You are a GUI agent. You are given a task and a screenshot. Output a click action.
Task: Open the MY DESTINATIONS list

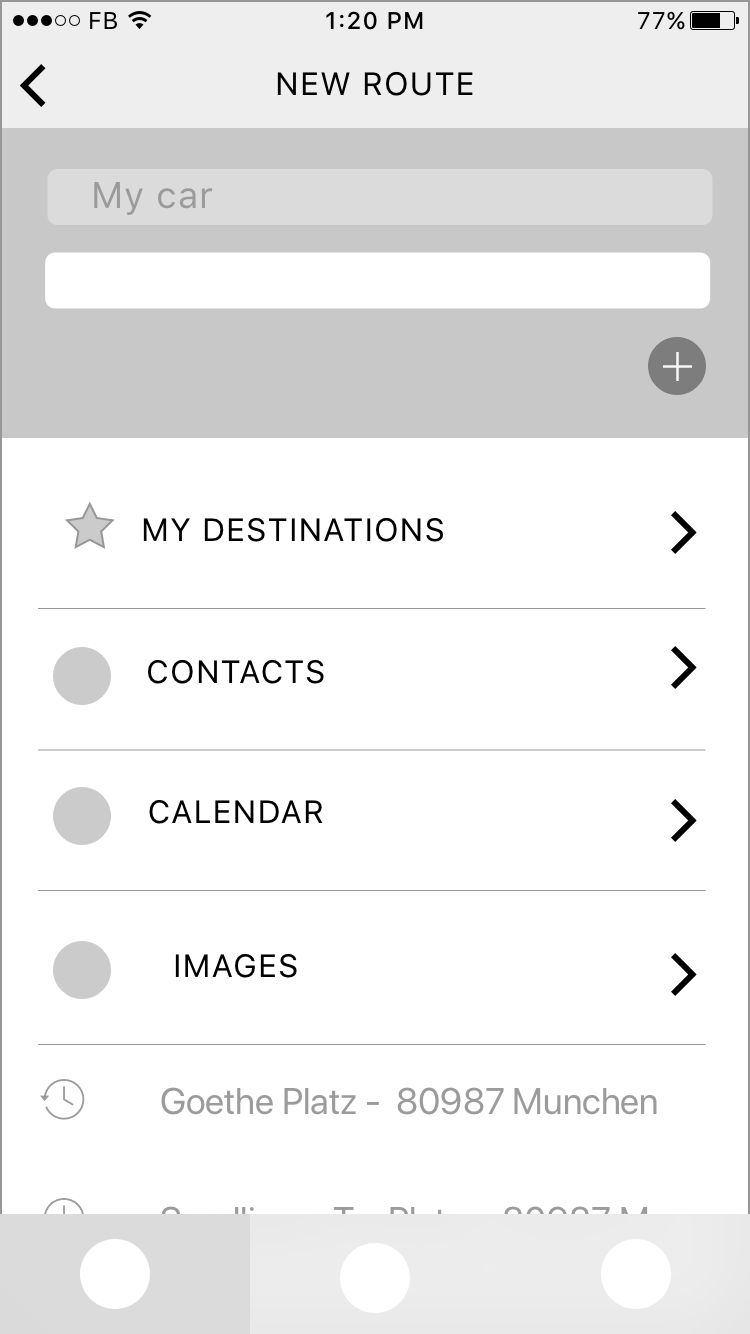point(293,530)
